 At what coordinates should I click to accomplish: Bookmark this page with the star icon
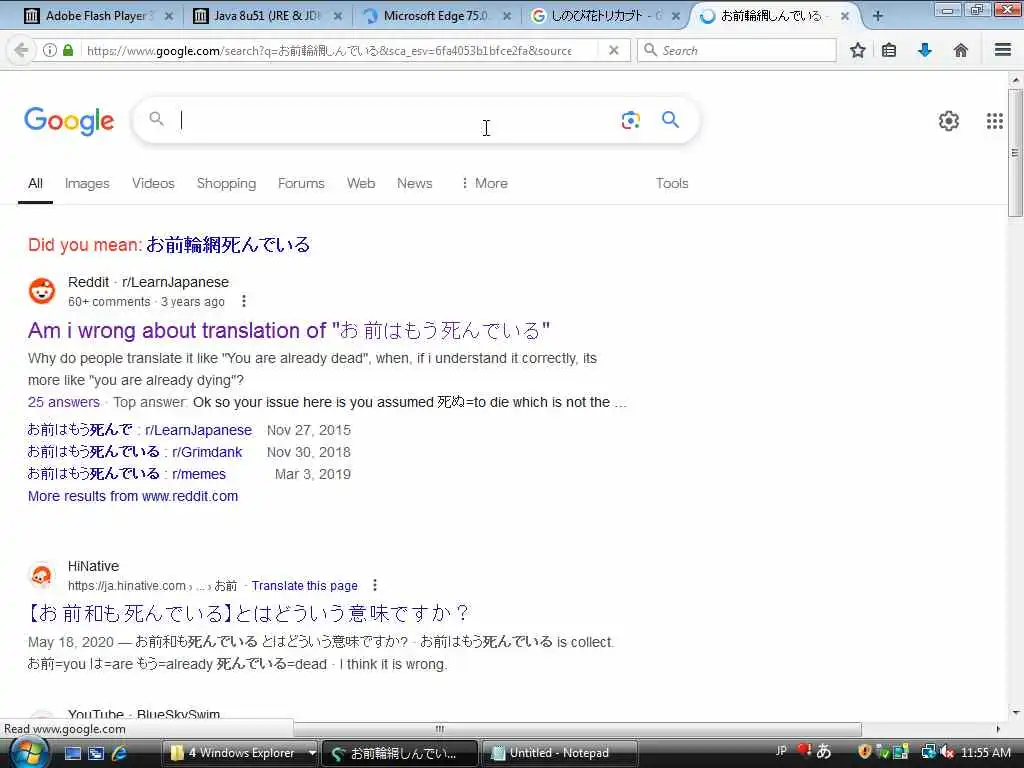(857, 50)
